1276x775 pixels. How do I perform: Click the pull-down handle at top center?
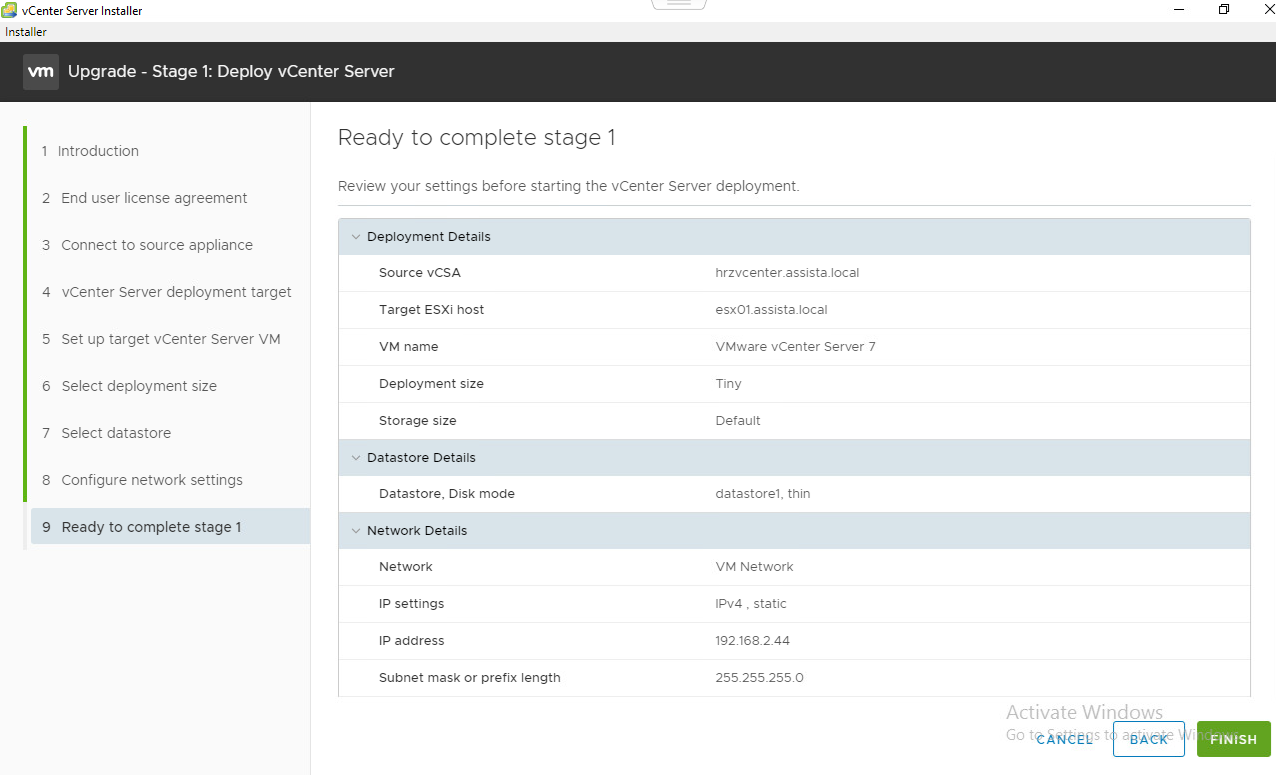(679, 4)
